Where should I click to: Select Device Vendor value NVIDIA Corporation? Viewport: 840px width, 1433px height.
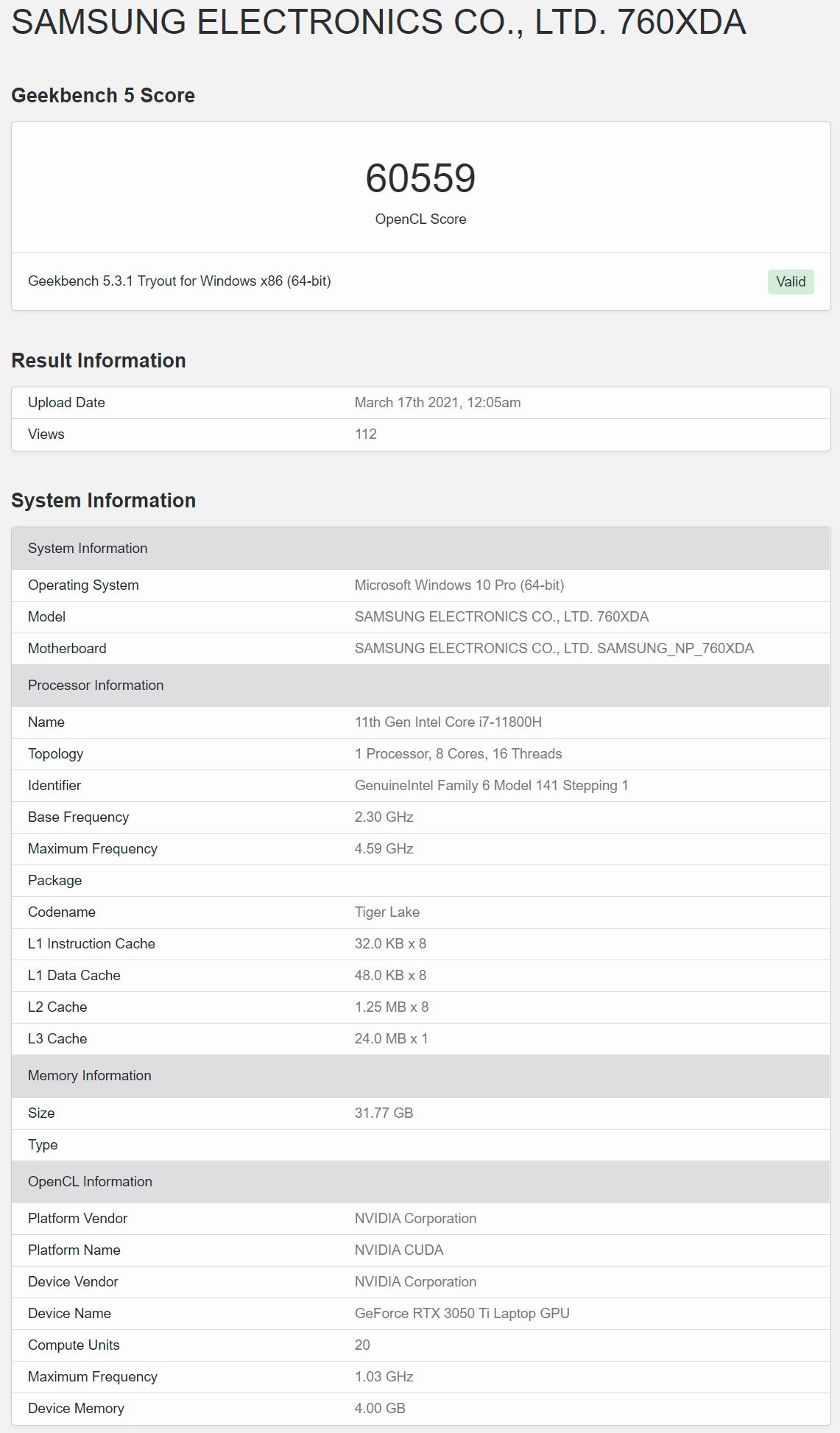tap(415, 1281)
